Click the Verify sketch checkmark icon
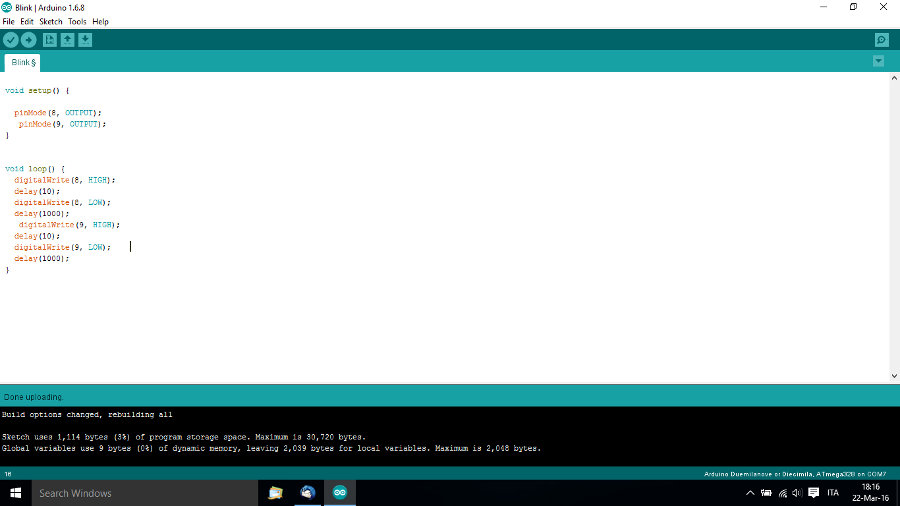This screenshot has height=506, width=900. tap(10, 40)
